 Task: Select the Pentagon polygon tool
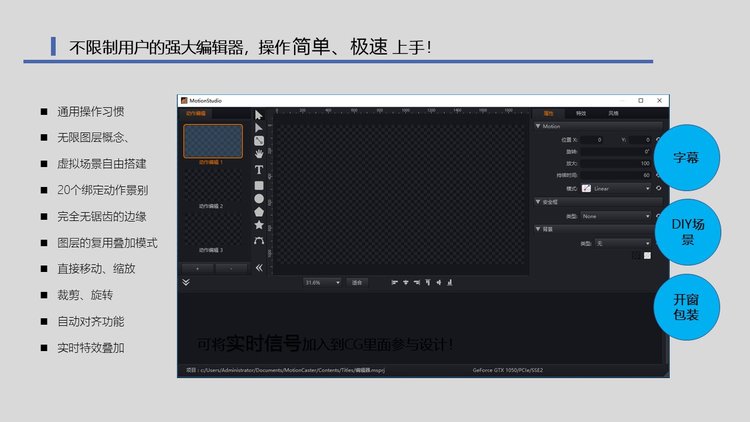pyautogui.click(x=259, y=212)
